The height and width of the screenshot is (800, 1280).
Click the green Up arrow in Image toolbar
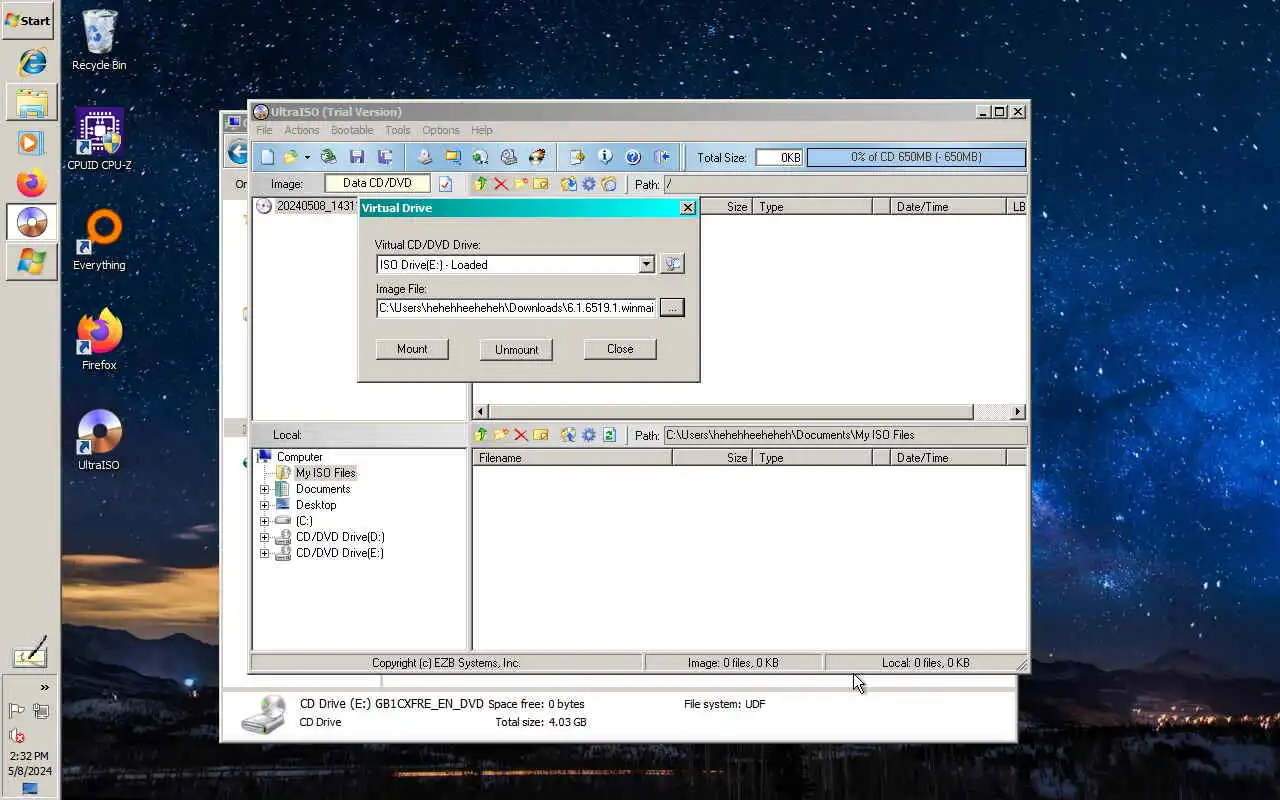(x=481, y=184)
